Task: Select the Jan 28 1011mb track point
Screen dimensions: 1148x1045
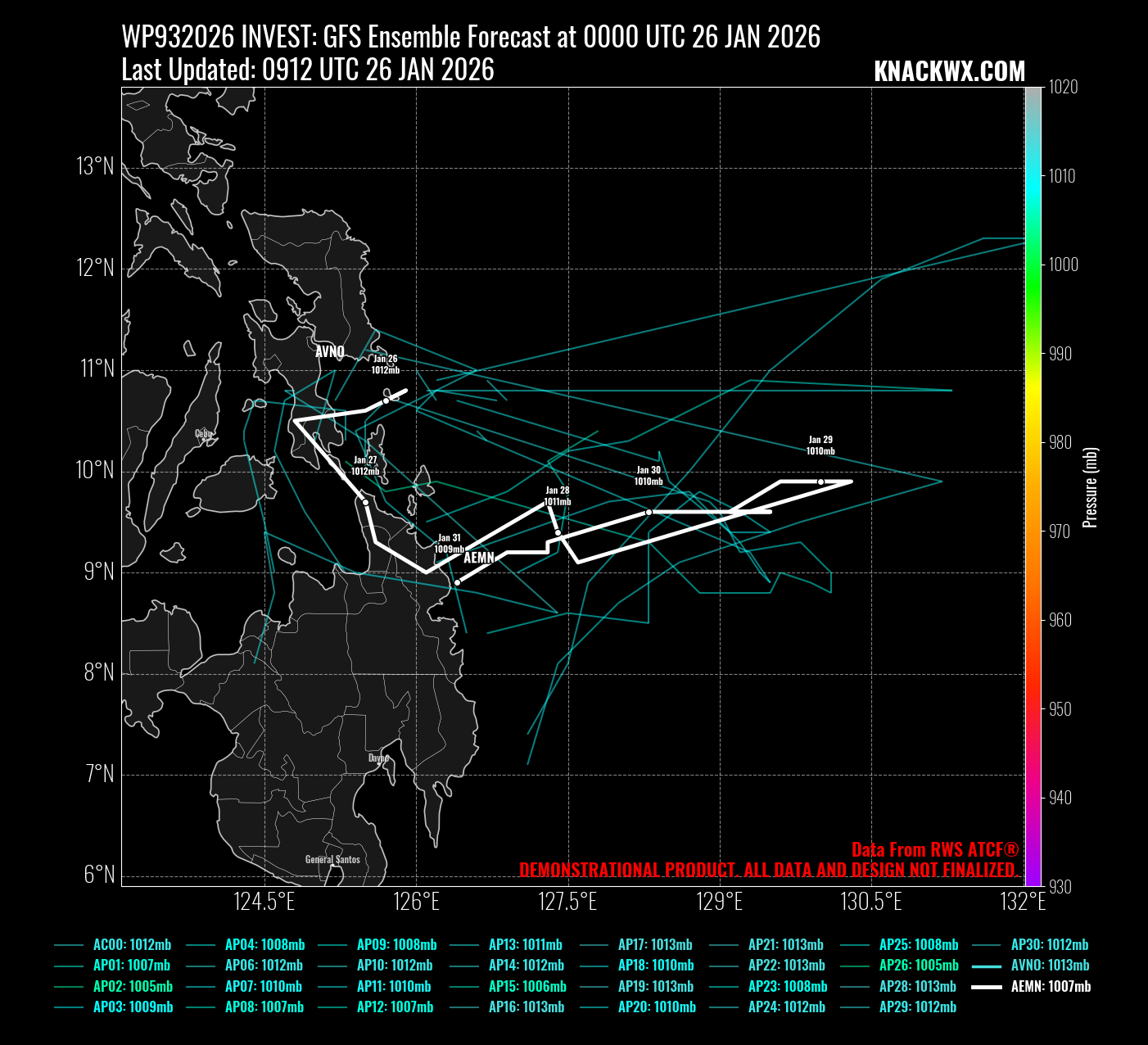Action: click(x=558, y=532)
